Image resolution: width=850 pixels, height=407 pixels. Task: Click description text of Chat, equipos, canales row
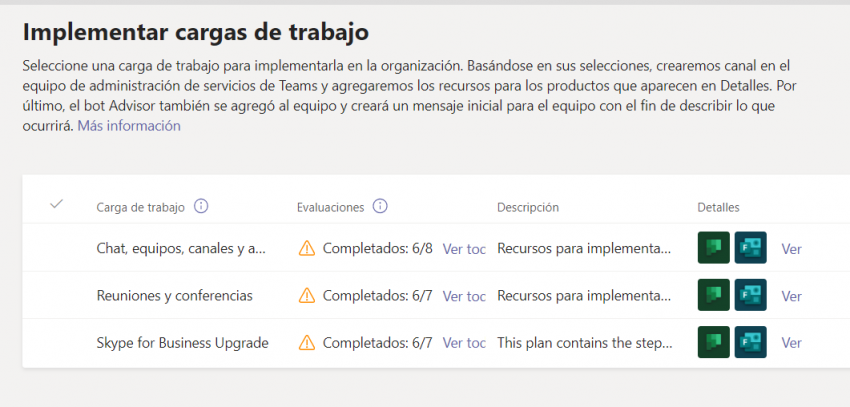pyautogui.click(x=584, y=249)
